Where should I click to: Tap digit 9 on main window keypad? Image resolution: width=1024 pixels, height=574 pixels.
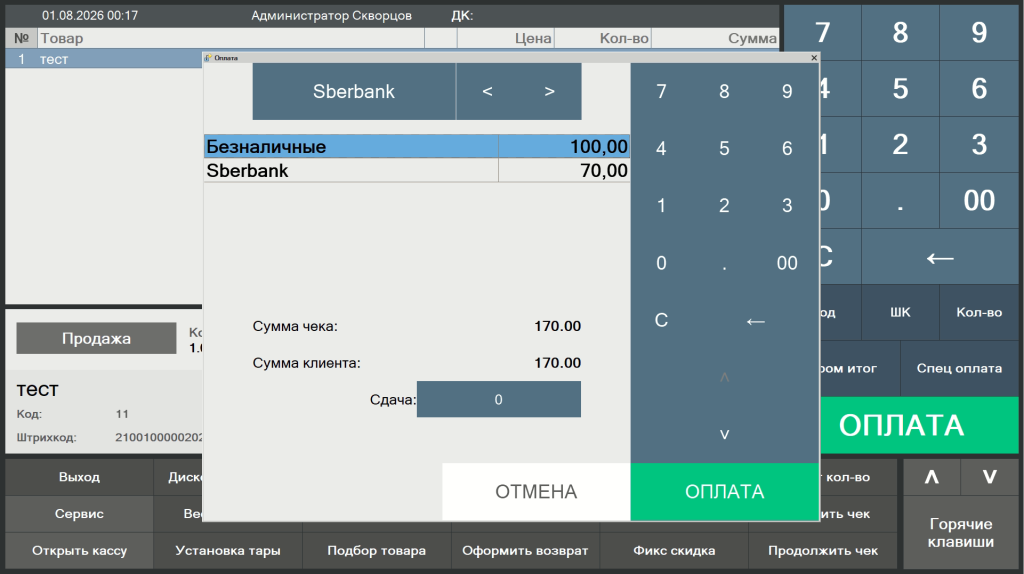(x=979, y=32)
